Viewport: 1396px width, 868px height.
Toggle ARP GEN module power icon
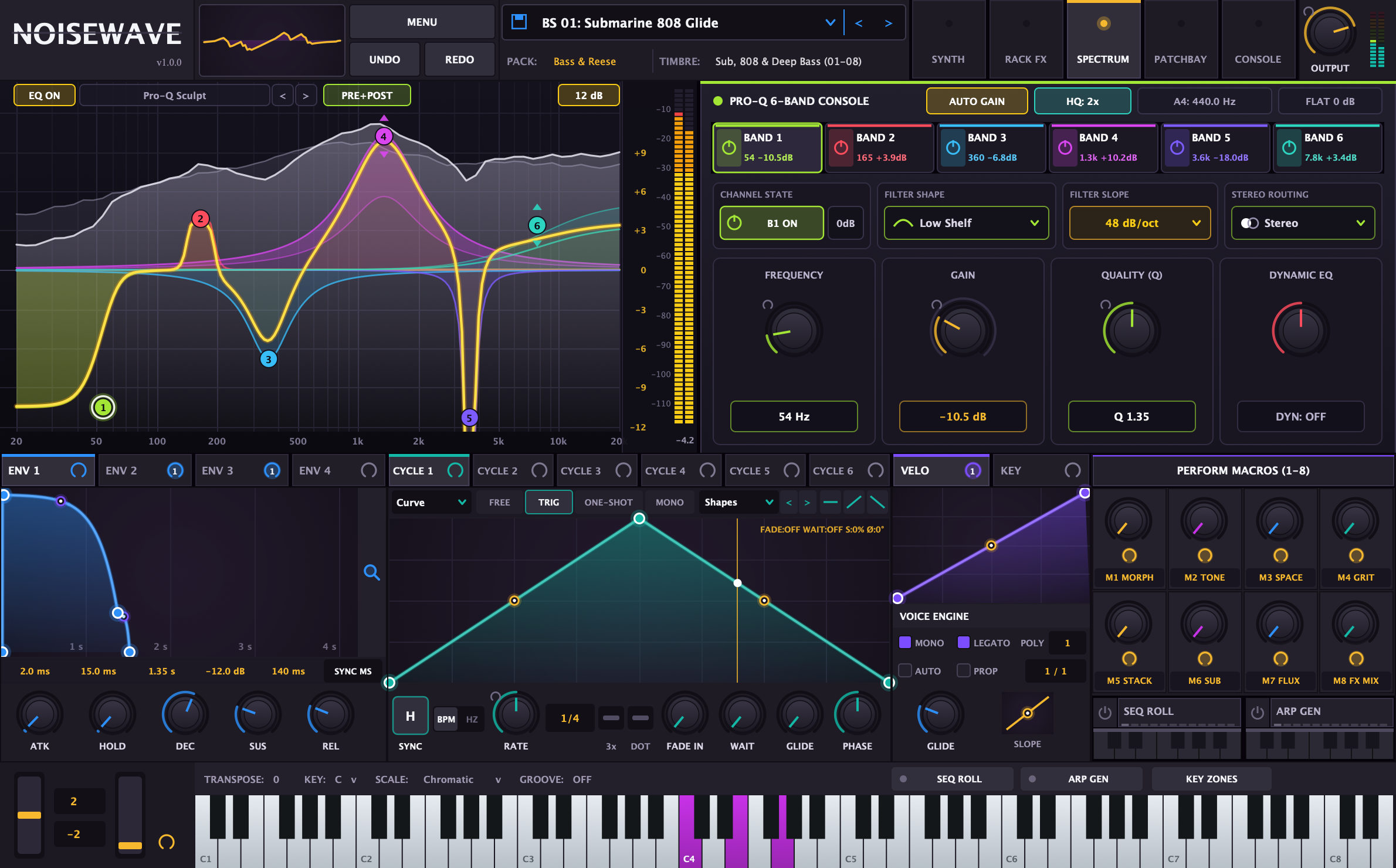(1258, 713)
